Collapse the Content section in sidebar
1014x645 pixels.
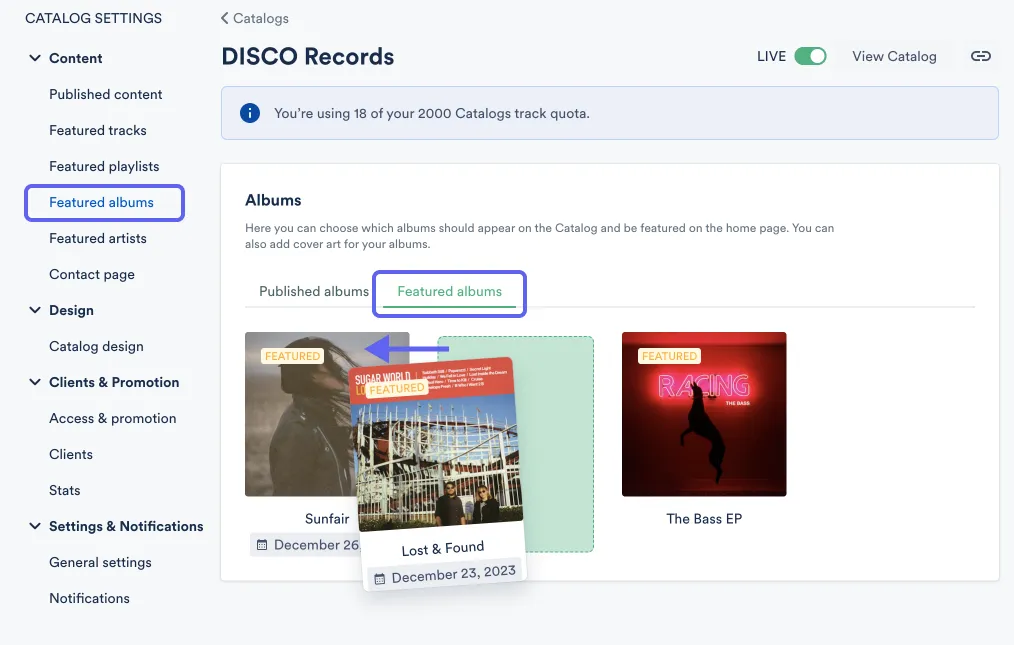tap(34, 58)
